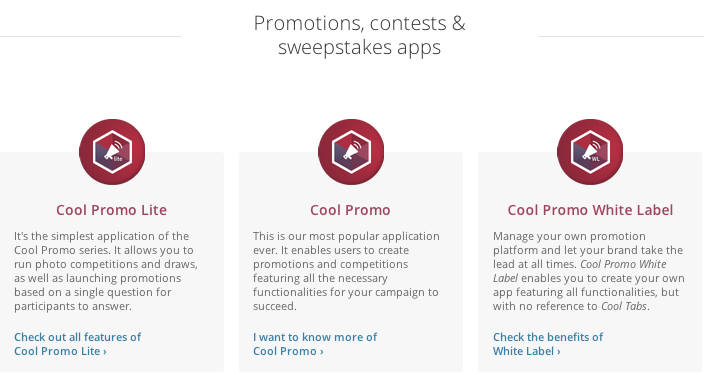Click the Cool Promo Lite megaphone icon

pos(112,152)
